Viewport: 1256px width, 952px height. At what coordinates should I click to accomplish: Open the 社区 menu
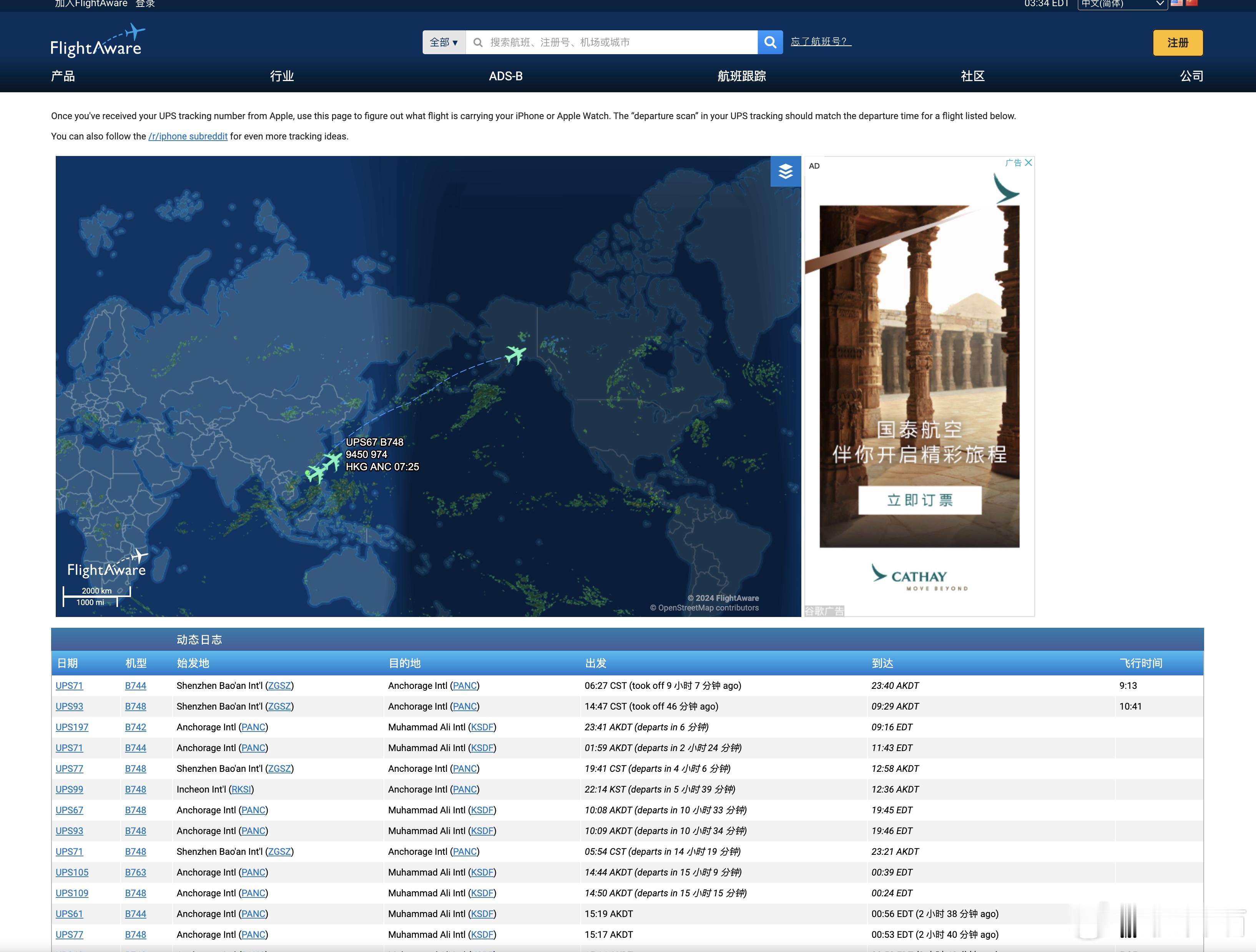click(973, 76)
